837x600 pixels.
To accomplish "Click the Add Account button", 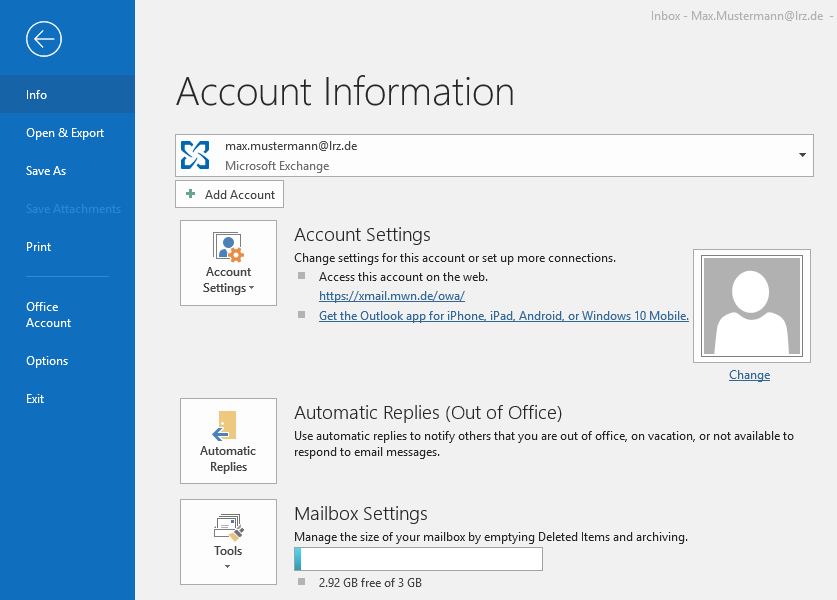I will point(229,194).
